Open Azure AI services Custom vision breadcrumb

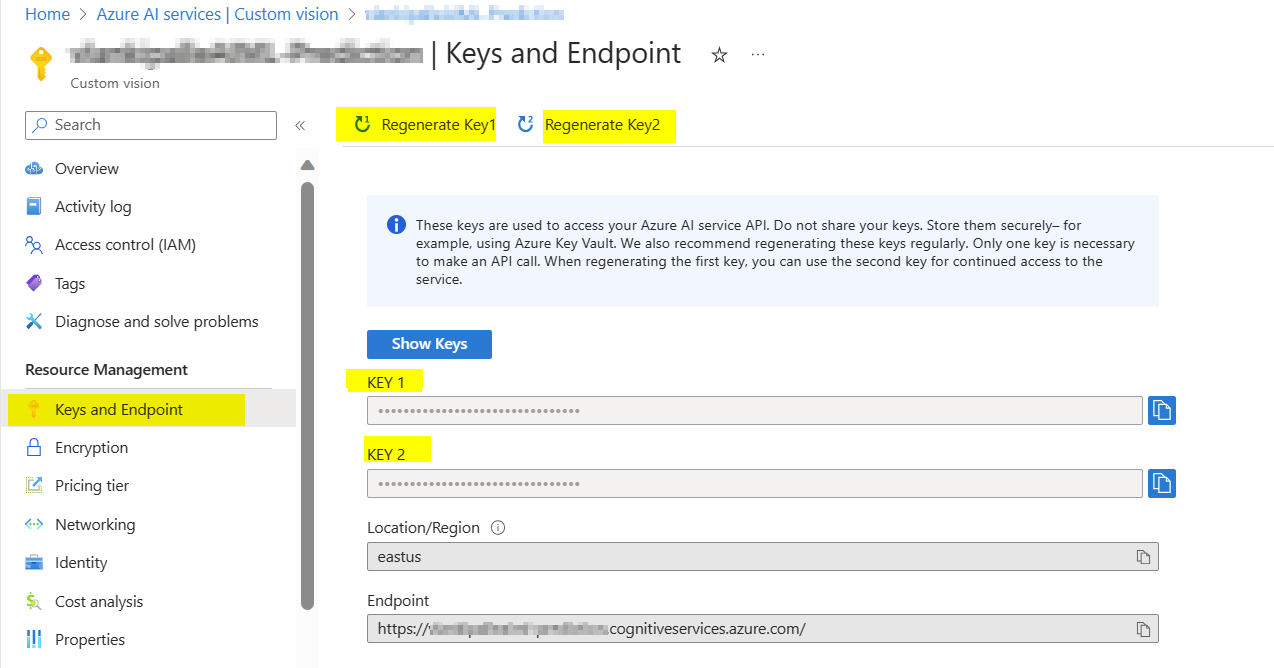pyautogui.click(x=217, y=14)
